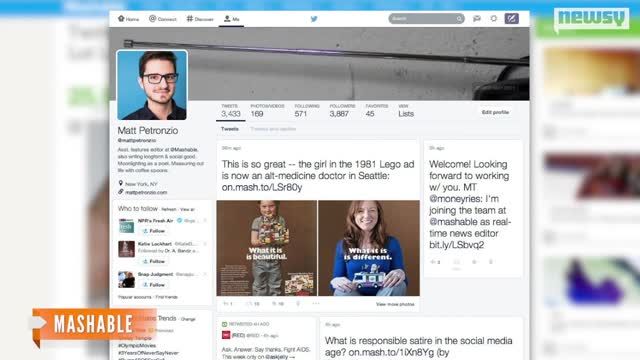
Task: Go to Home in the Twitter nav
Action: (128, 19)
